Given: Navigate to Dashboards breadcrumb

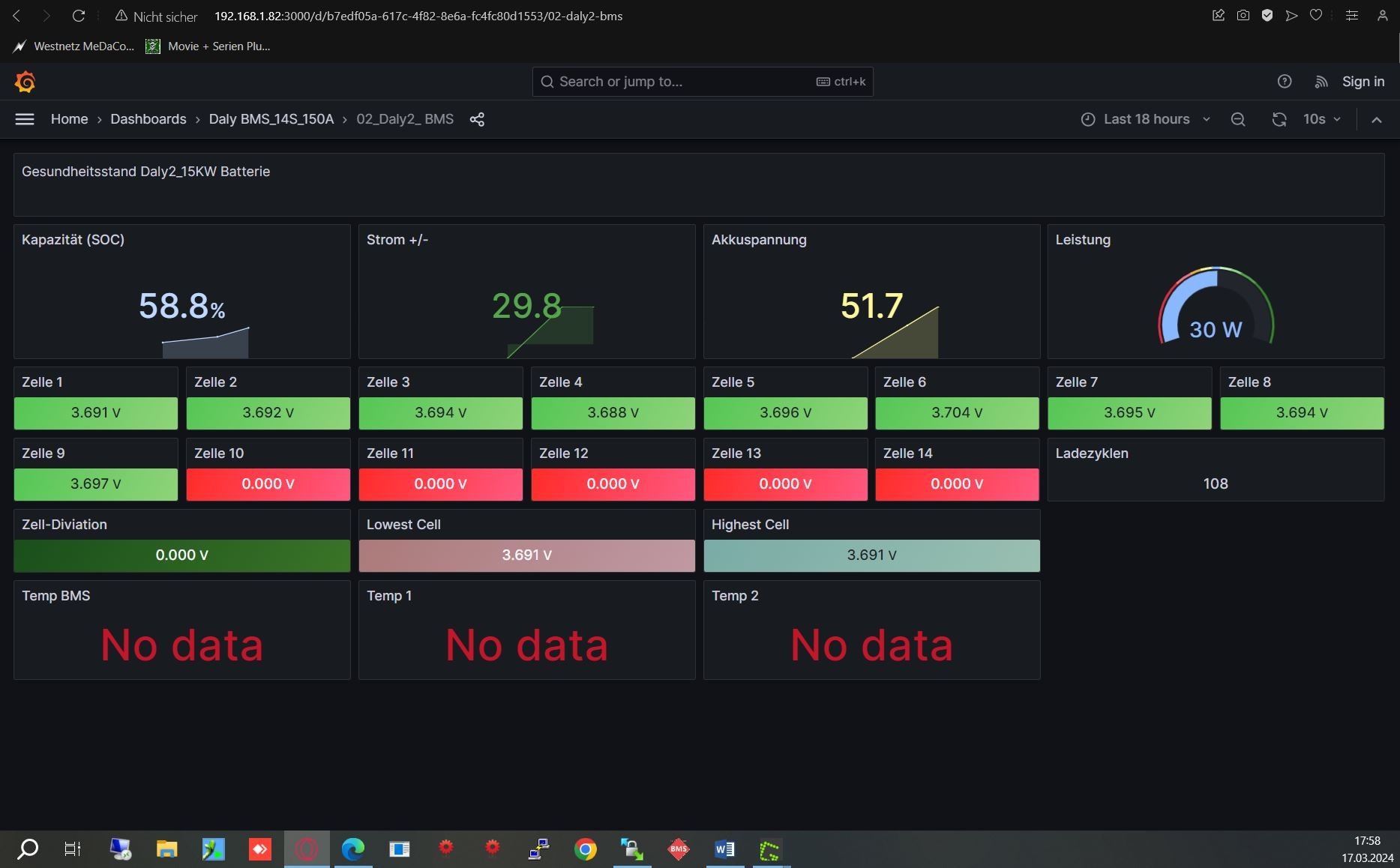Looking at the screenshot, I should click(148, 119).
